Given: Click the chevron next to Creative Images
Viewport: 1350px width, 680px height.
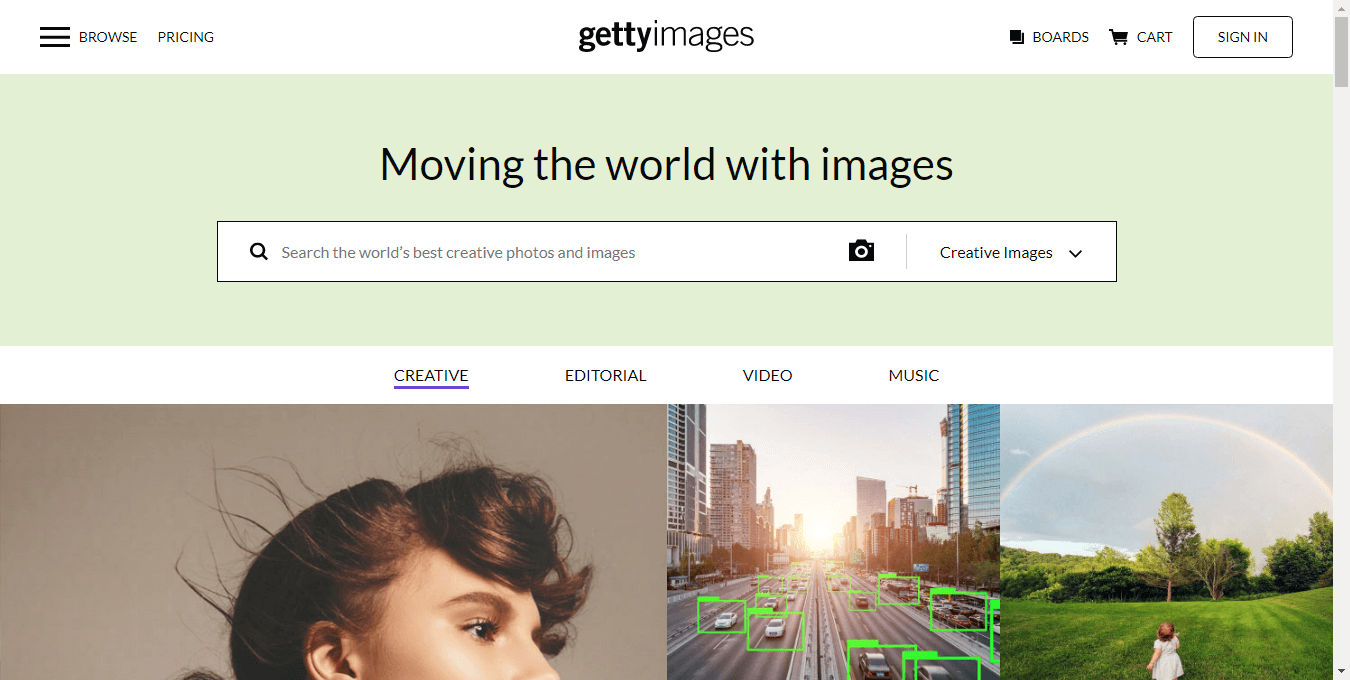Looking at the screenshot, I should click(1076, 254).
